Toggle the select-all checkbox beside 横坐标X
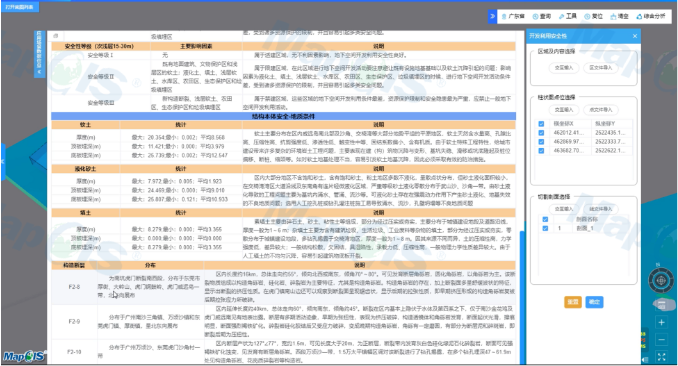 [541, 124]
